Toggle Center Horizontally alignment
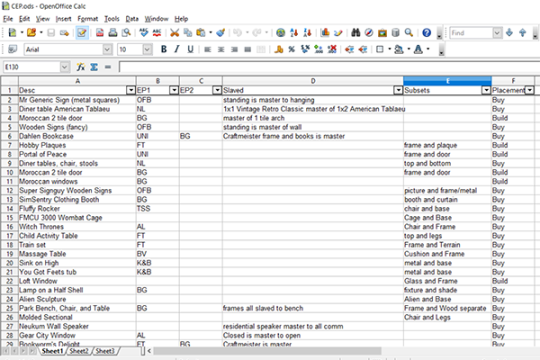The image size is (540, 360). point(221,49)
